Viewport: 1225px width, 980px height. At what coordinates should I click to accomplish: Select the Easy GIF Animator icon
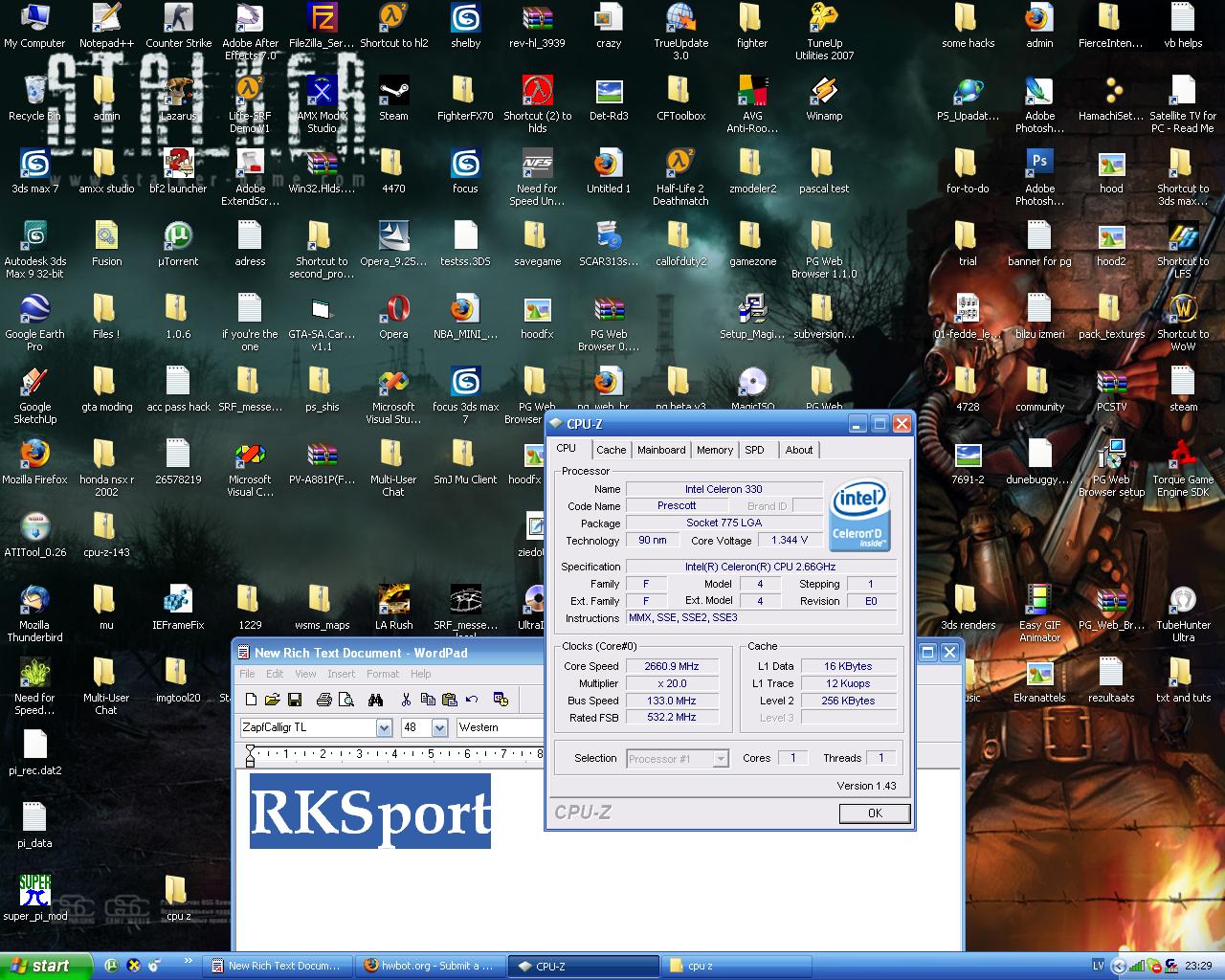point(1039,613)
